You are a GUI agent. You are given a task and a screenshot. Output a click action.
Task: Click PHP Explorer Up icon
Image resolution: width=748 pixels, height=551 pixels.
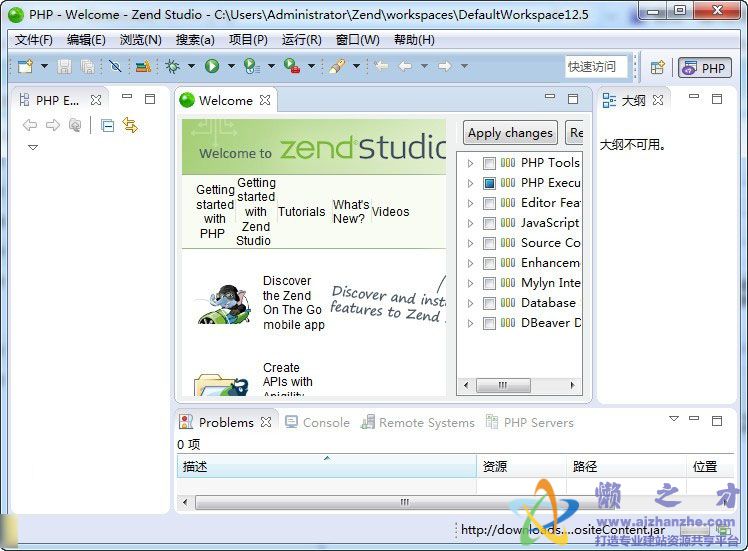click(x=75, y=125)
